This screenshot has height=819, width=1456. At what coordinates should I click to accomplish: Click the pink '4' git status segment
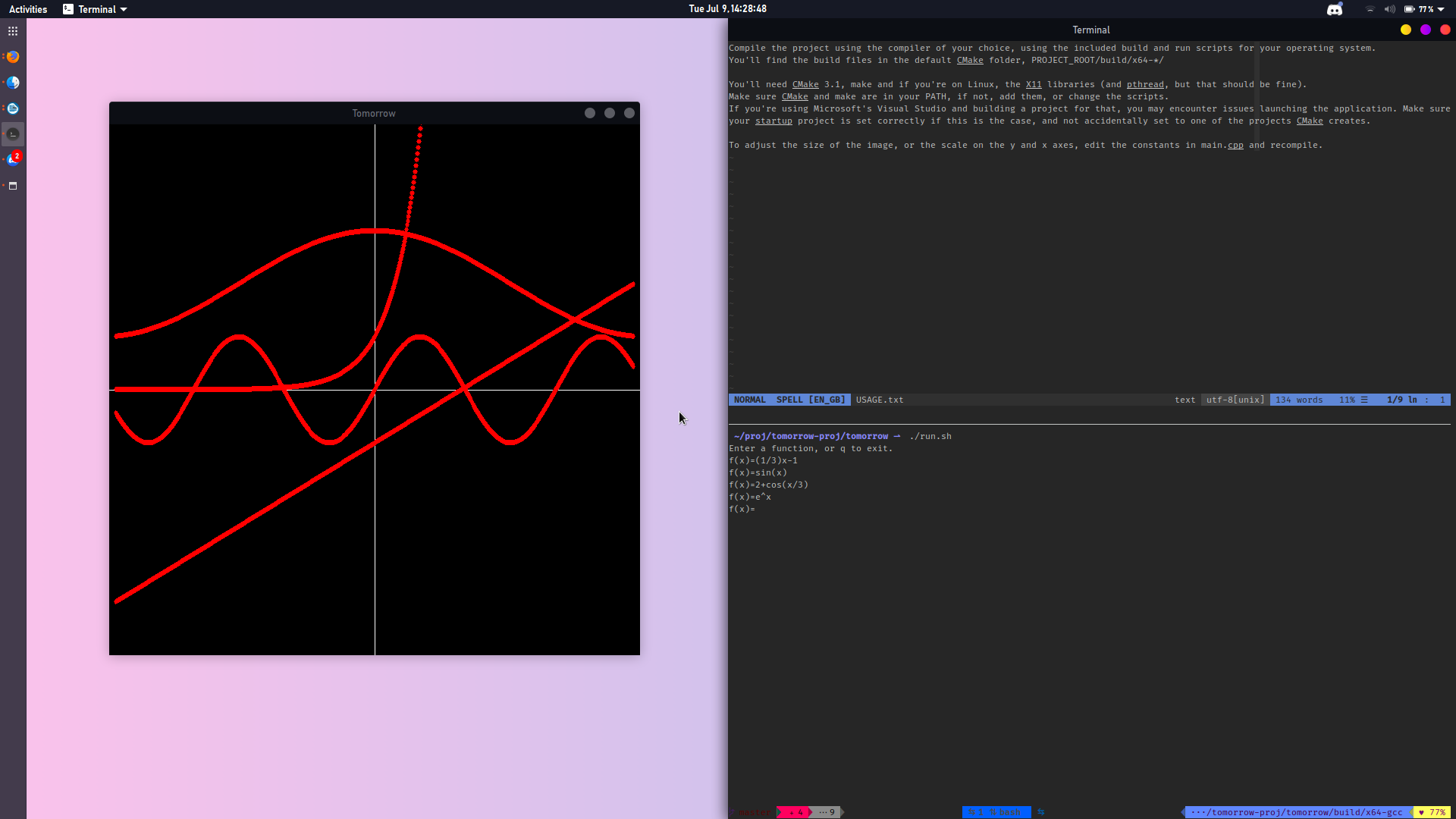[795, 812]
